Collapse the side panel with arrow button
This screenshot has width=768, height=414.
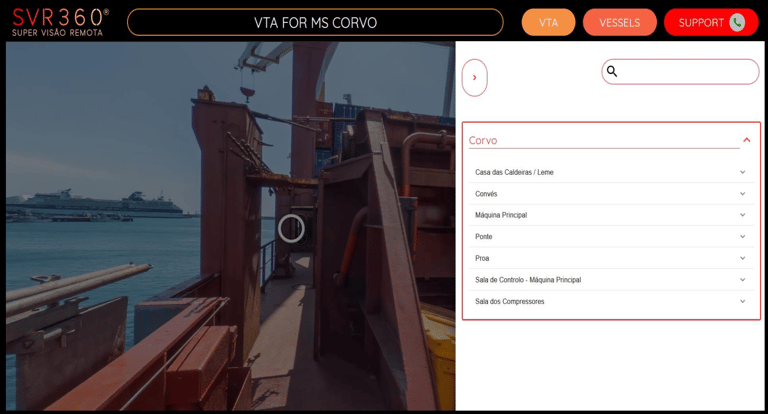click(x=474, y=77)
